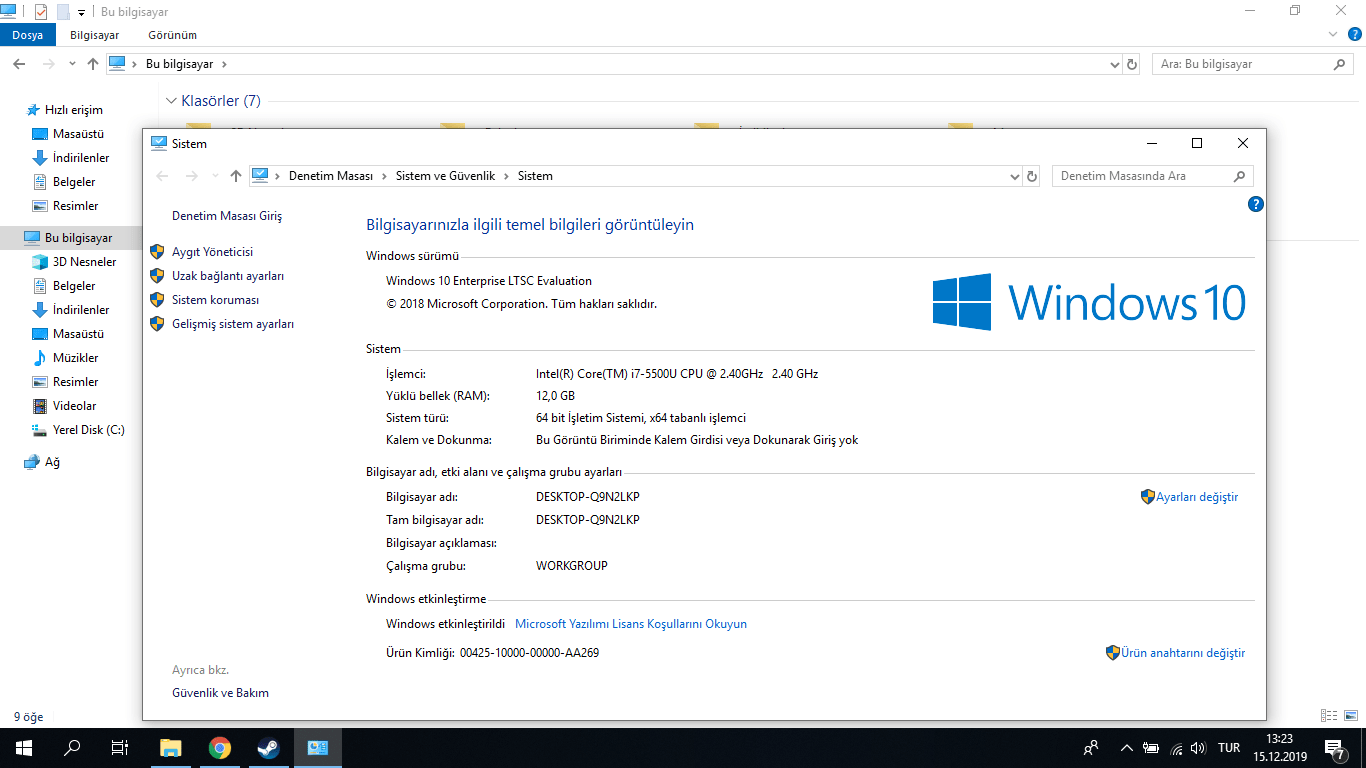Switch to the Görünüm ribbon tab
This screenshot has width=1366, height=768.
[x=172, y=35]
